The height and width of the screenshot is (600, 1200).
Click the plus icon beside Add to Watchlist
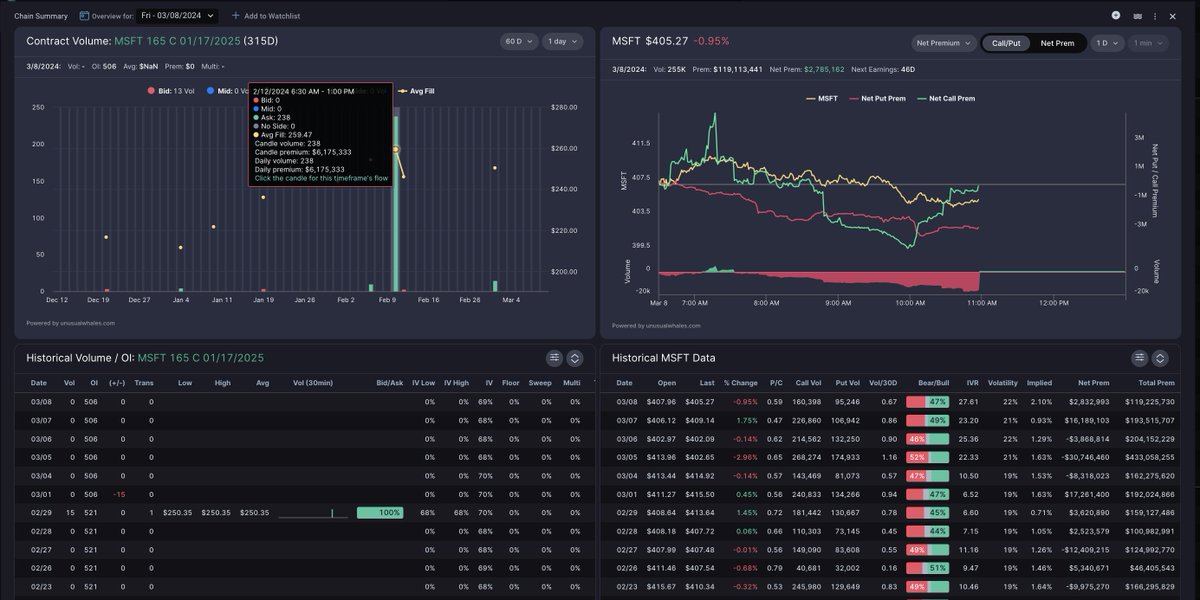coord(236,16)
